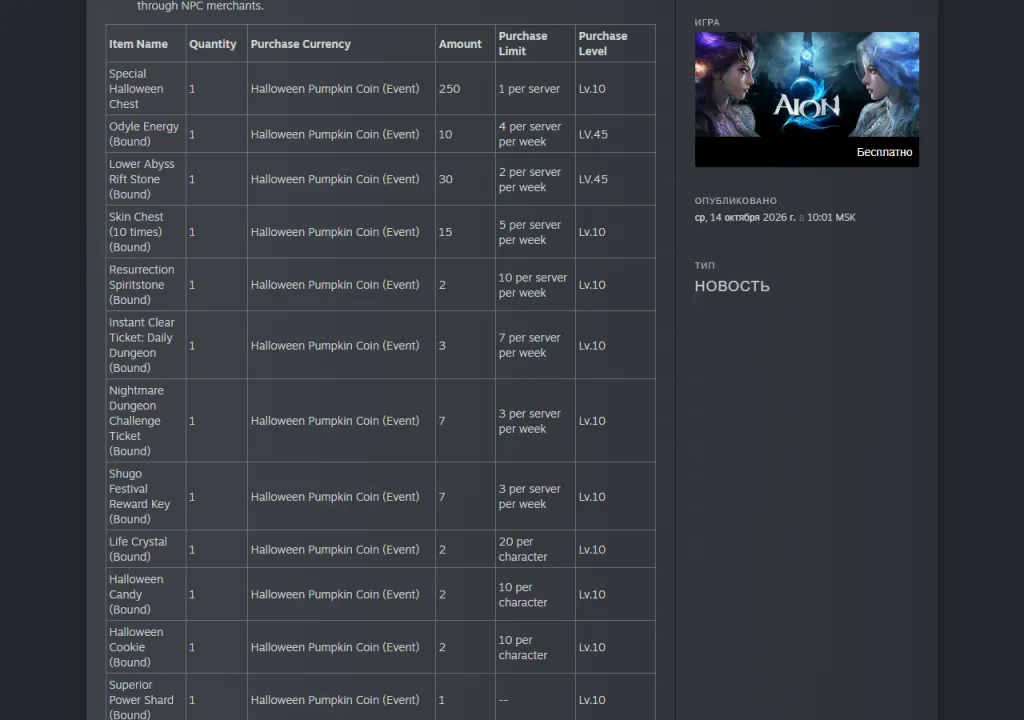Click amount 1 in Superior Power Shard row
This screenshot has height=720, width=1024.
tap(441, 700)
